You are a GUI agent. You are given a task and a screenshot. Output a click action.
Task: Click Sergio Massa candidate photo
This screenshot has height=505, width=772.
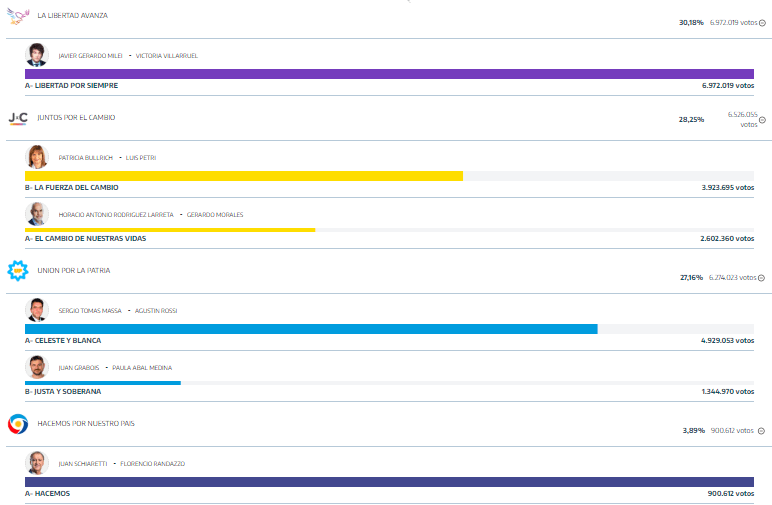point(37,310)
